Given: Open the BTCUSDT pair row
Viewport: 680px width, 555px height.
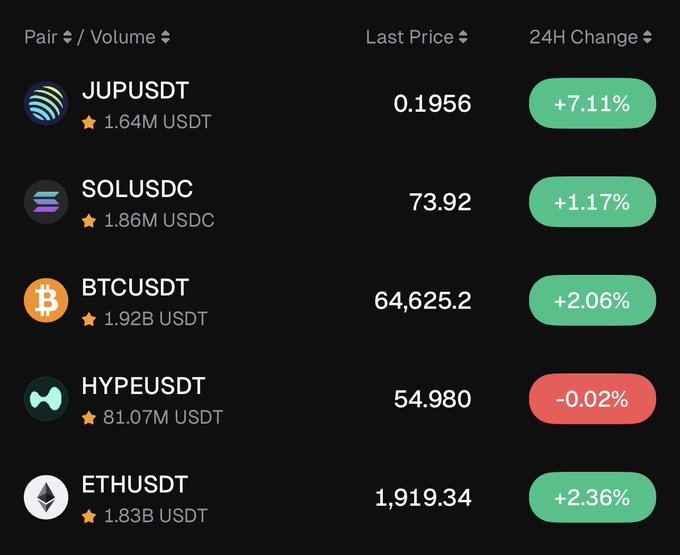Looking at the screenshot, I should [340, 300].
